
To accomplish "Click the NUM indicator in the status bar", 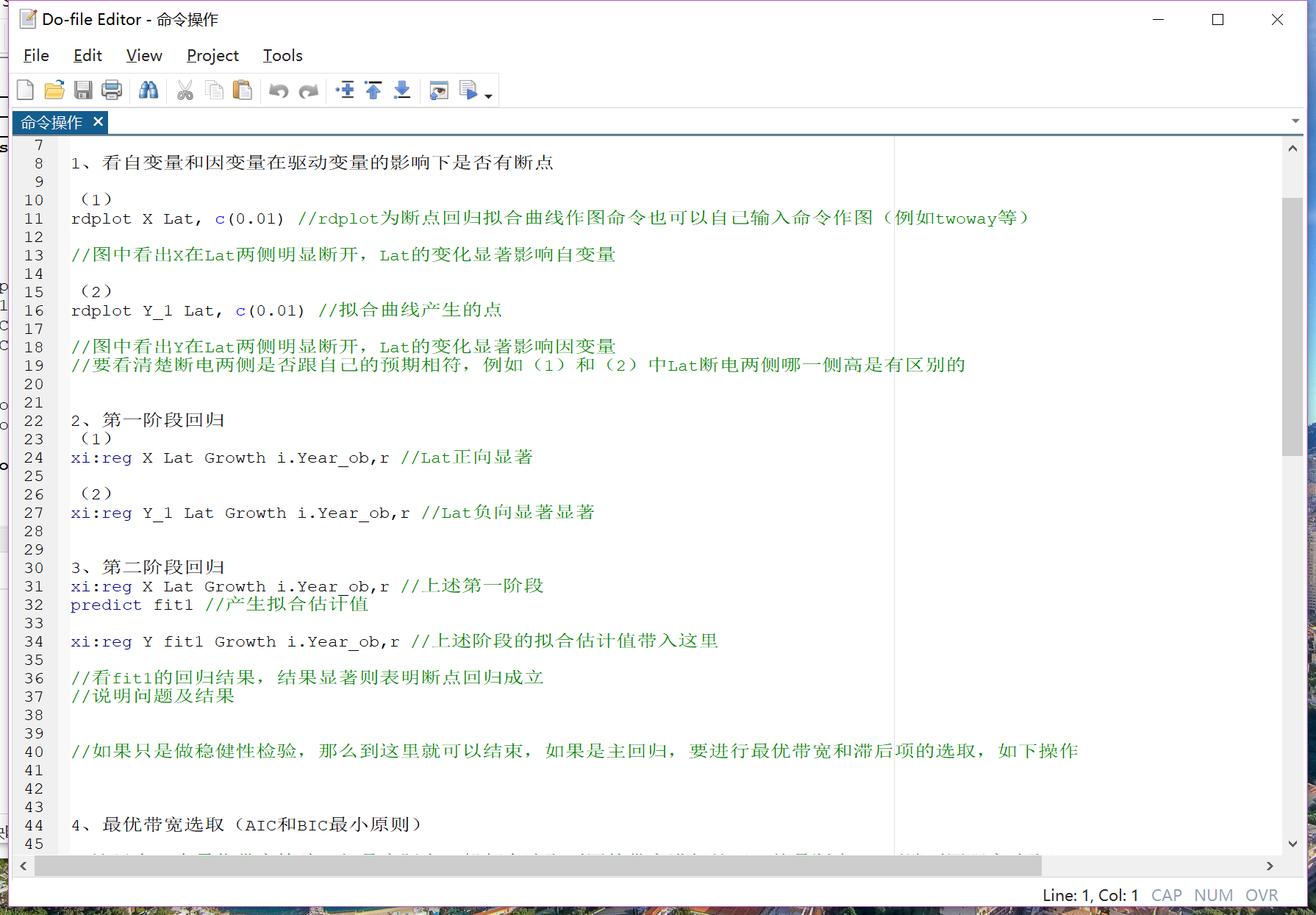I will pyautogui.click(x=1214, y=895).
